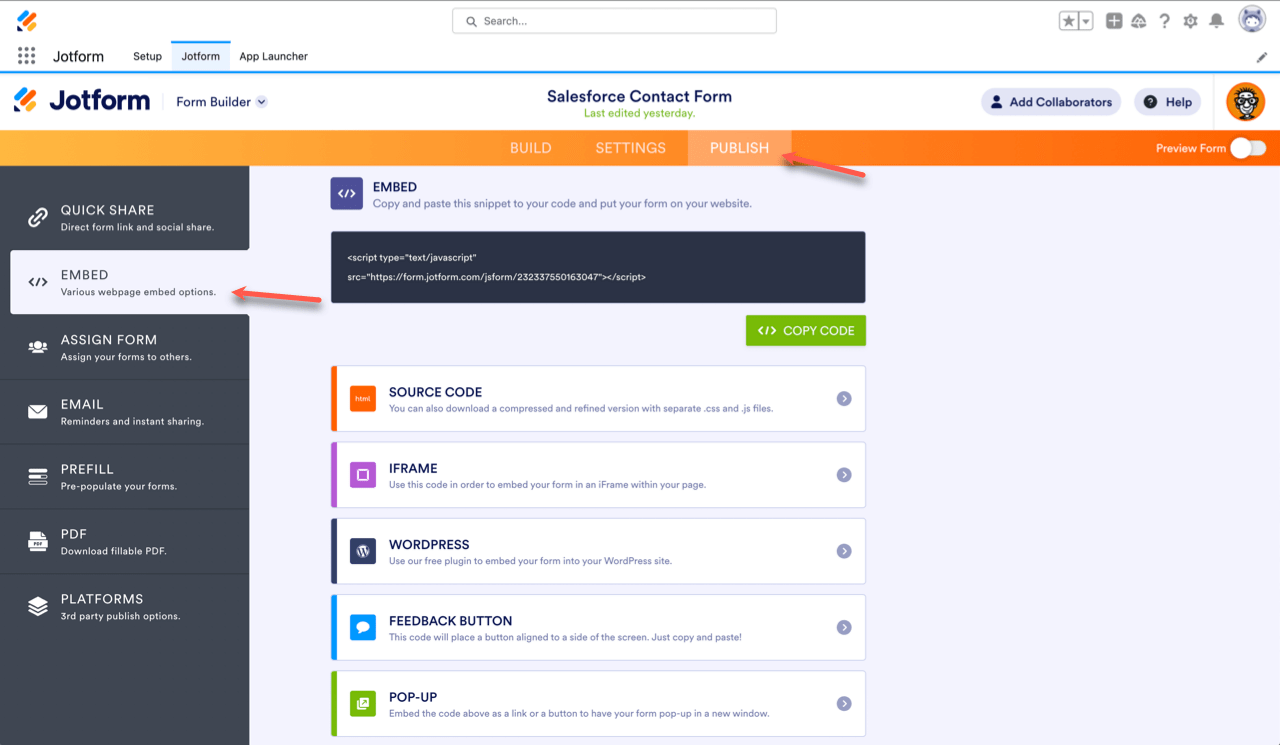This screenshot has width=1280, height=745.
Task: Click the Salesforce help question mark icon
Action: pos(1164,21)
